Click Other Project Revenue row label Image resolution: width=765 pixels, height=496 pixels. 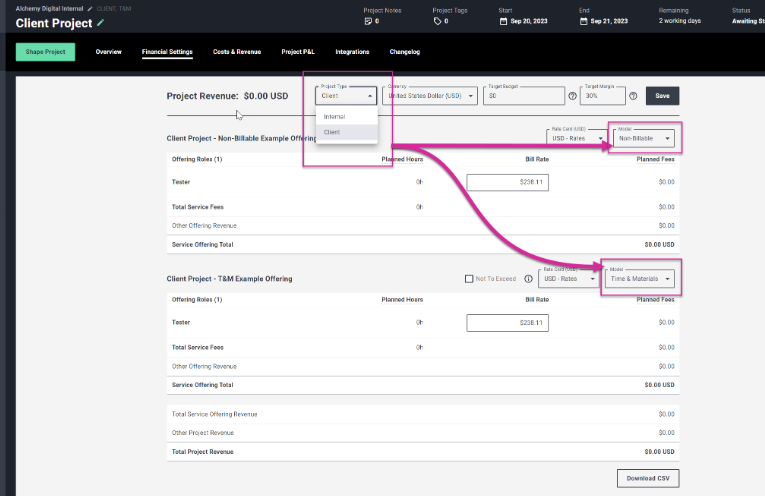click(x=202, y=433)
